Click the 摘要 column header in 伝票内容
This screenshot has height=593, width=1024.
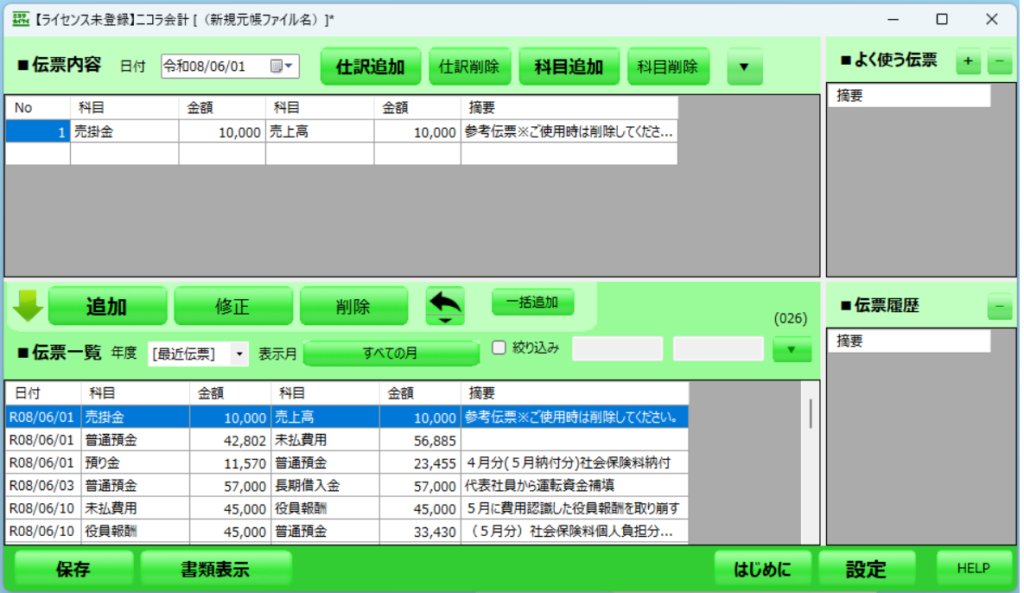[x=569, y=108]
